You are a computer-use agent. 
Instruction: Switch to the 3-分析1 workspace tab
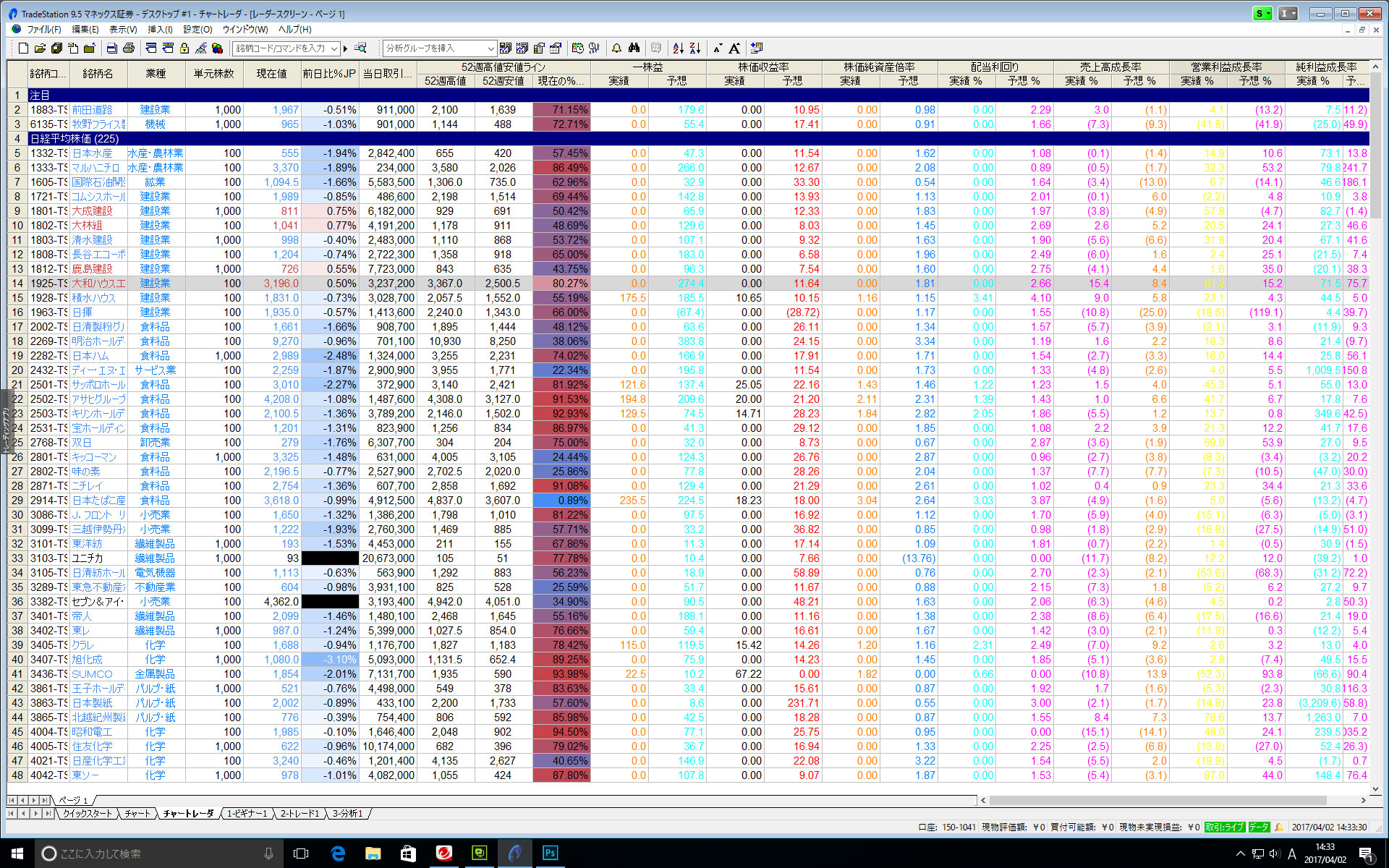coord(347,814)
